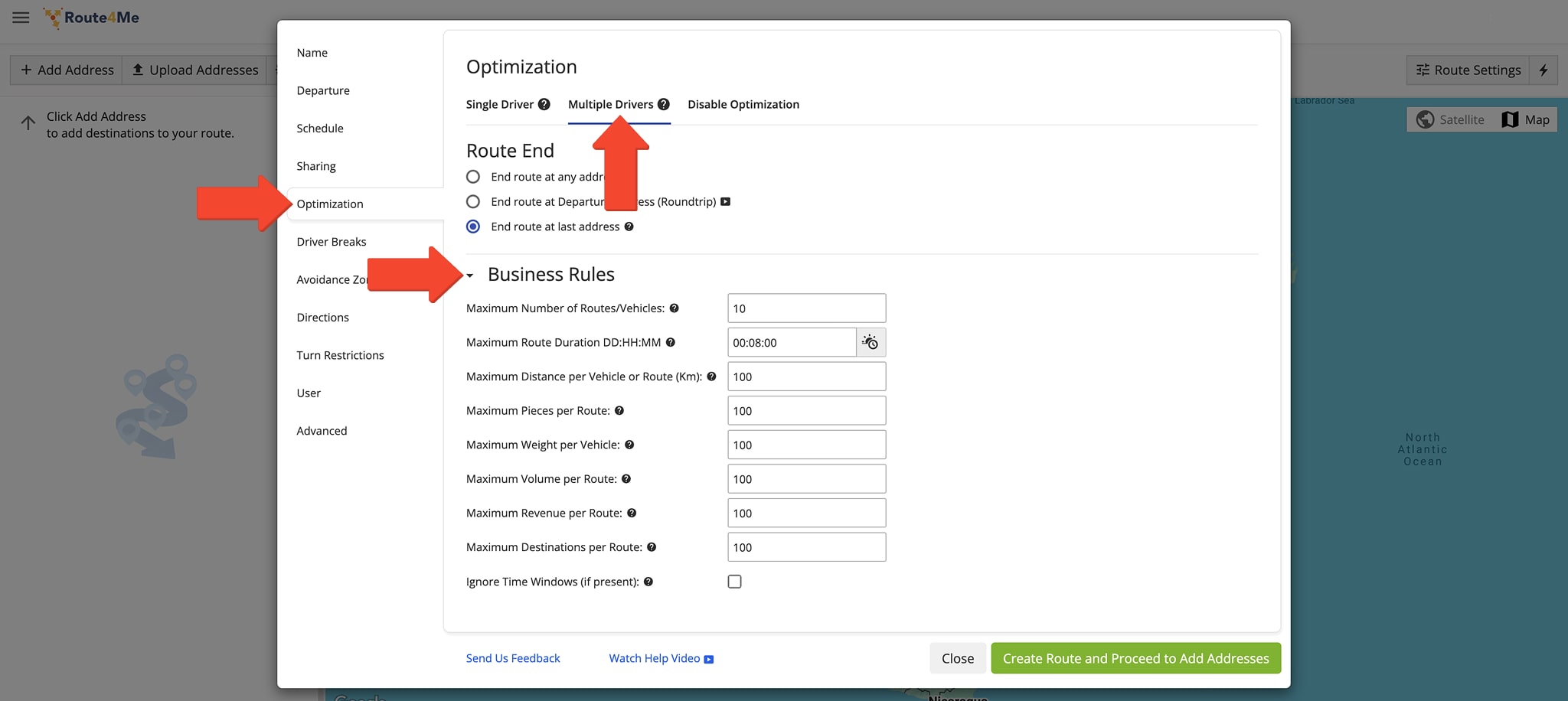
Task: Select End route at last address
Action: pos(473,227)
